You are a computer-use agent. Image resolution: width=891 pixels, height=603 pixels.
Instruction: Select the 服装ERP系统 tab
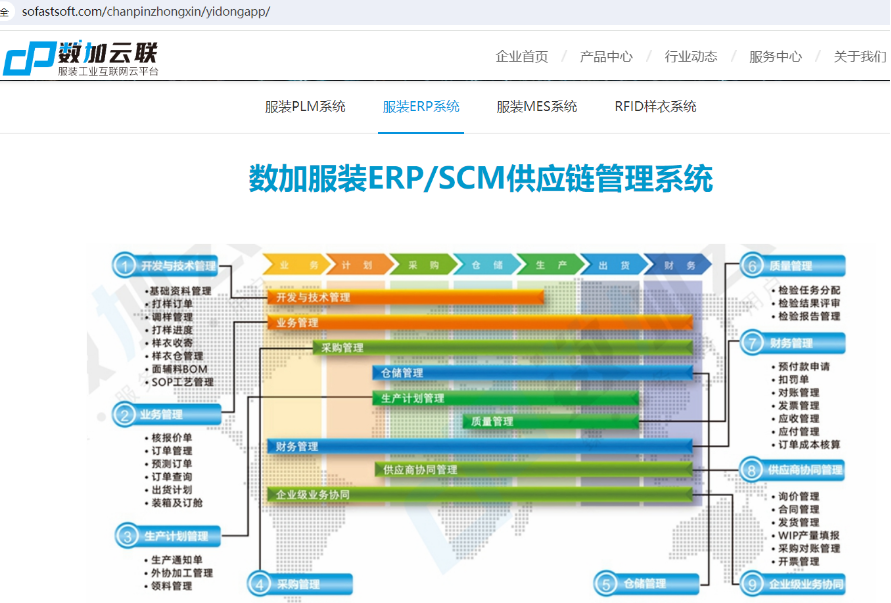(x=421, y=106)
